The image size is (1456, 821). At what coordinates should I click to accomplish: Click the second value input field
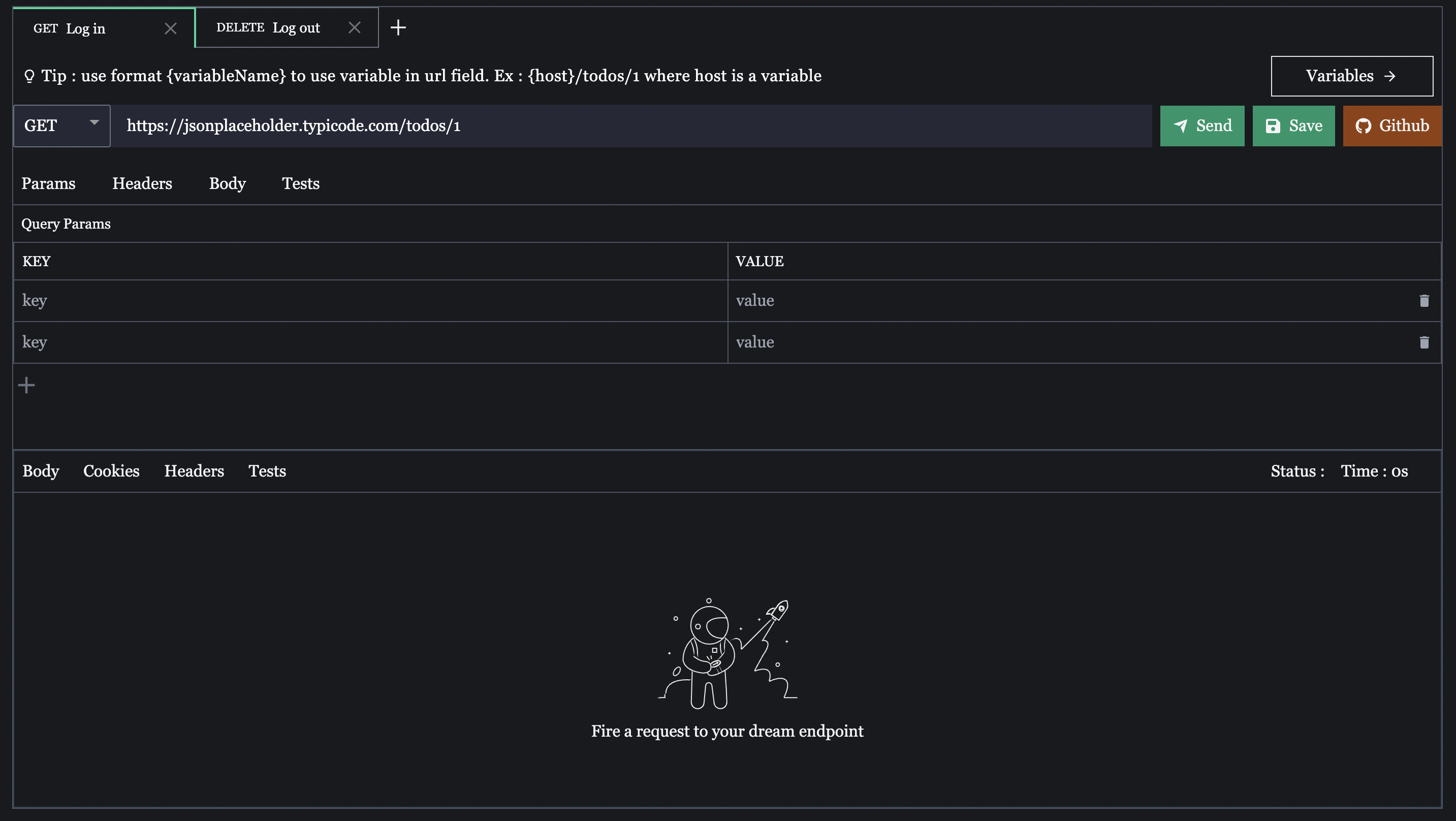pyautogui.click(x=1068, y=342)
